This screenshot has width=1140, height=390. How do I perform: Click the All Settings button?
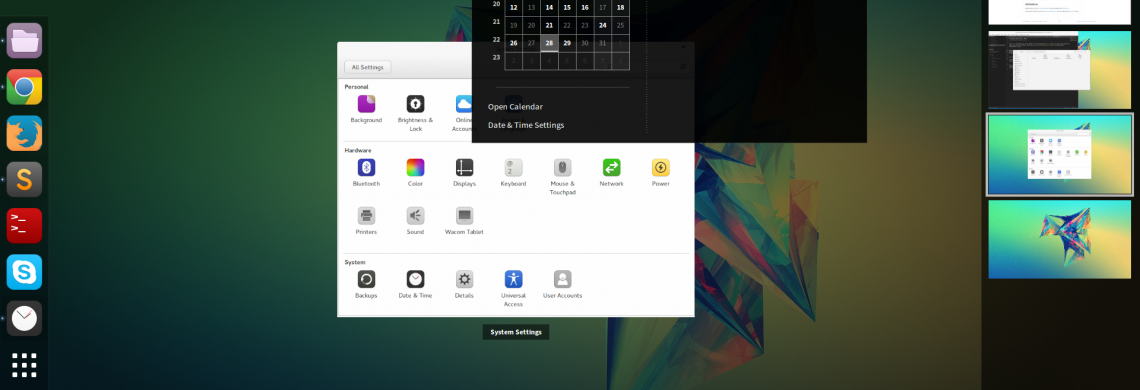(x=368, y=67)
